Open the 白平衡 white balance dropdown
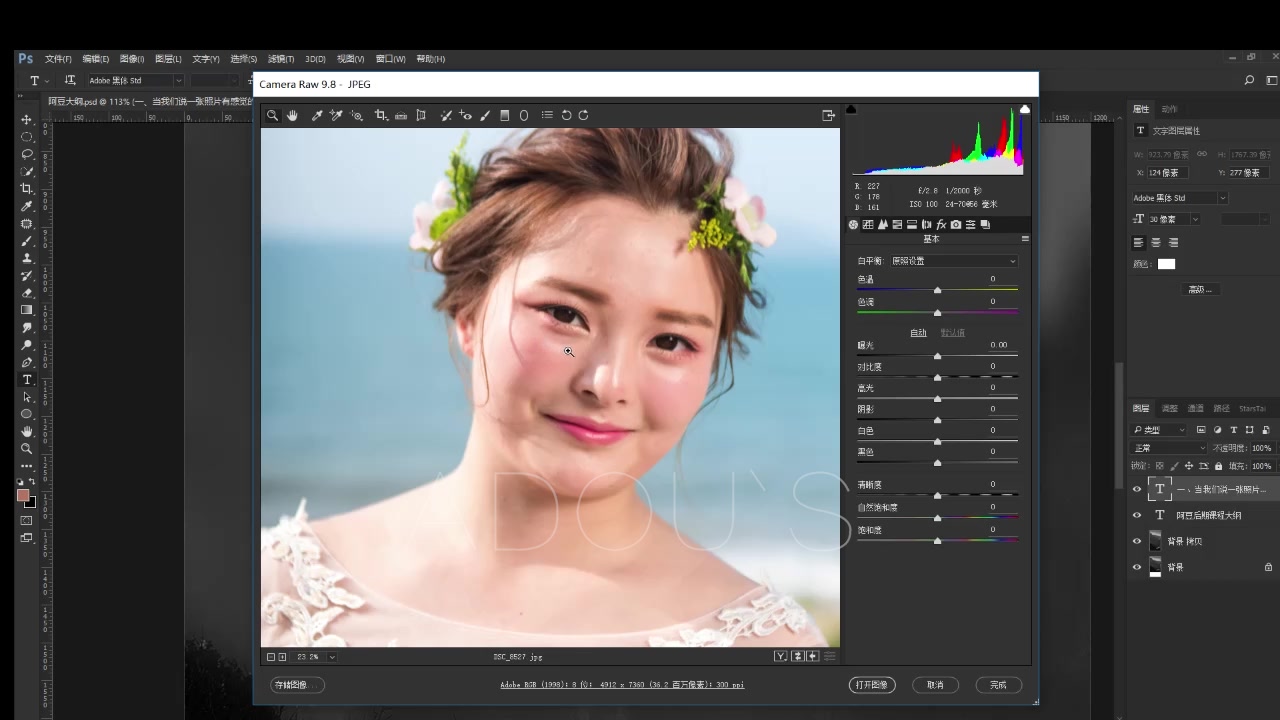The height and width of the screenshot is (720, 1280). tap(953, 261)
